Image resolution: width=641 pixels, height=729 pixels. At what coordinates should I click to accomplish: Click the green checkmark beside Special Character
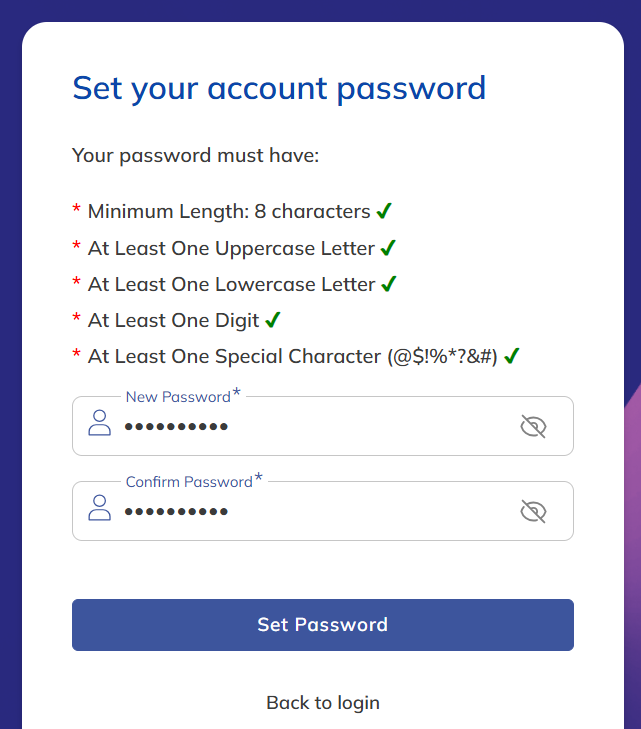tap(511, 356)
